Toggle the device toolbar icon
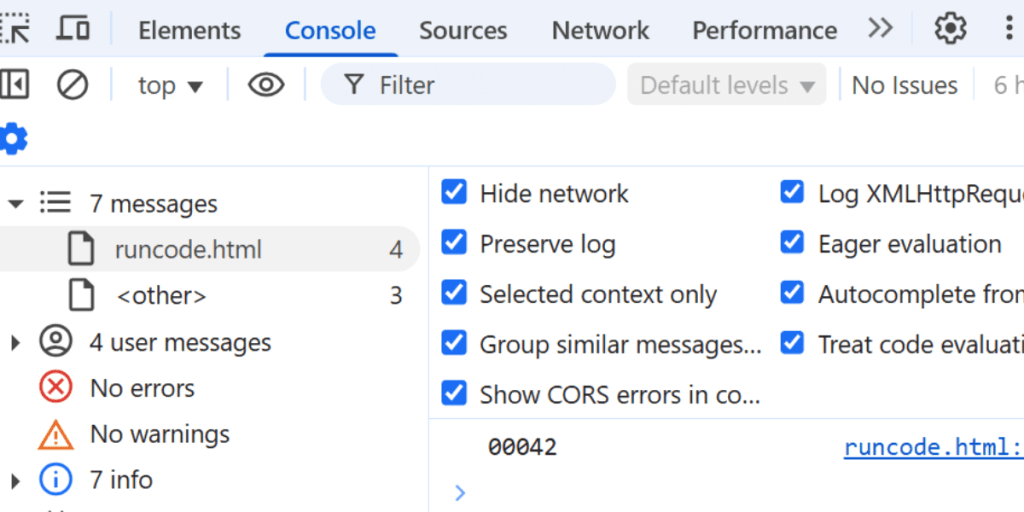The image size is (1024, 512). click(x=73, y=29)
